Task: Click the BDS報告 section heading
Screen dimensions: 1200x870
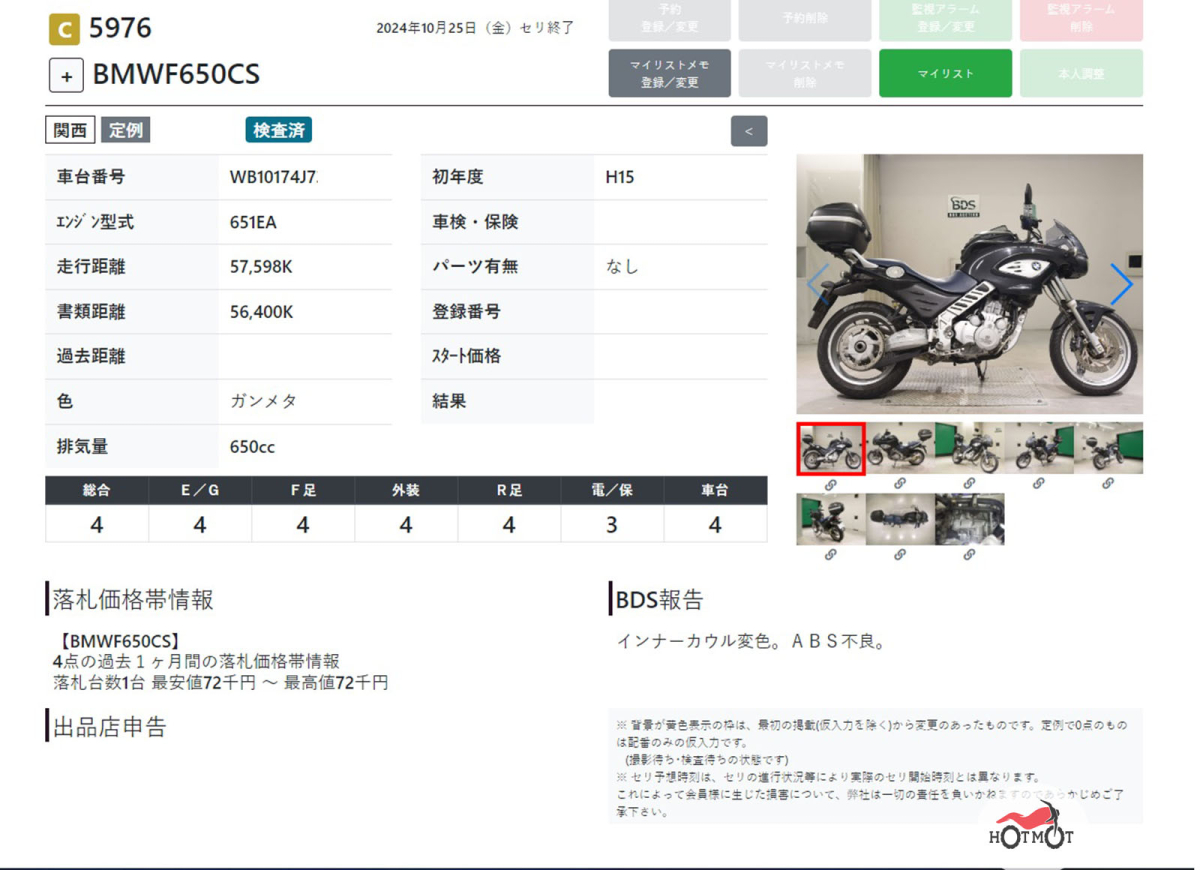Action: tap(660, 599)
